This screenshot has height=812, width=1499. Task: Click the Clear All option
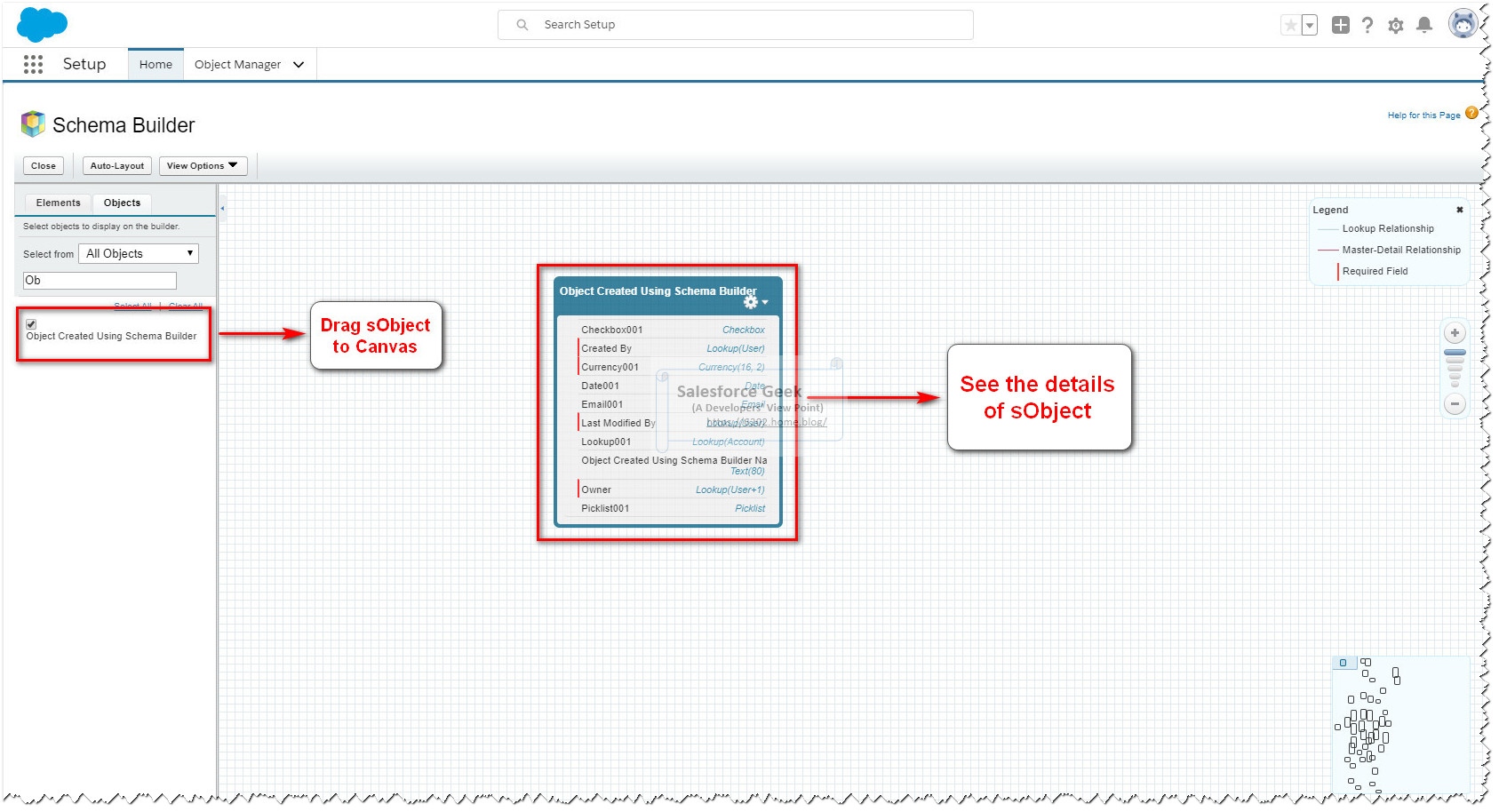pos(185,306)
